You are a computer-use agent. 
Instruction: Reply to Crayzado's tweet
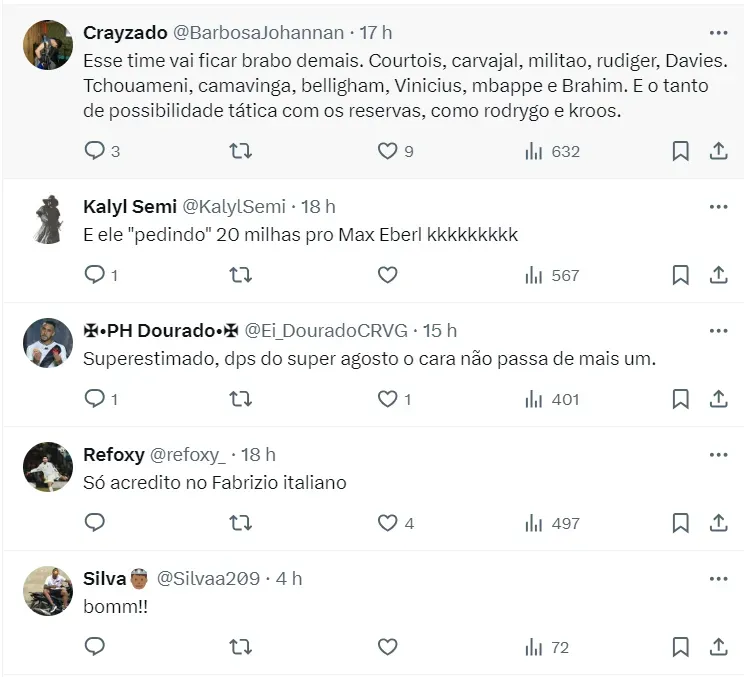coord(95,151)
